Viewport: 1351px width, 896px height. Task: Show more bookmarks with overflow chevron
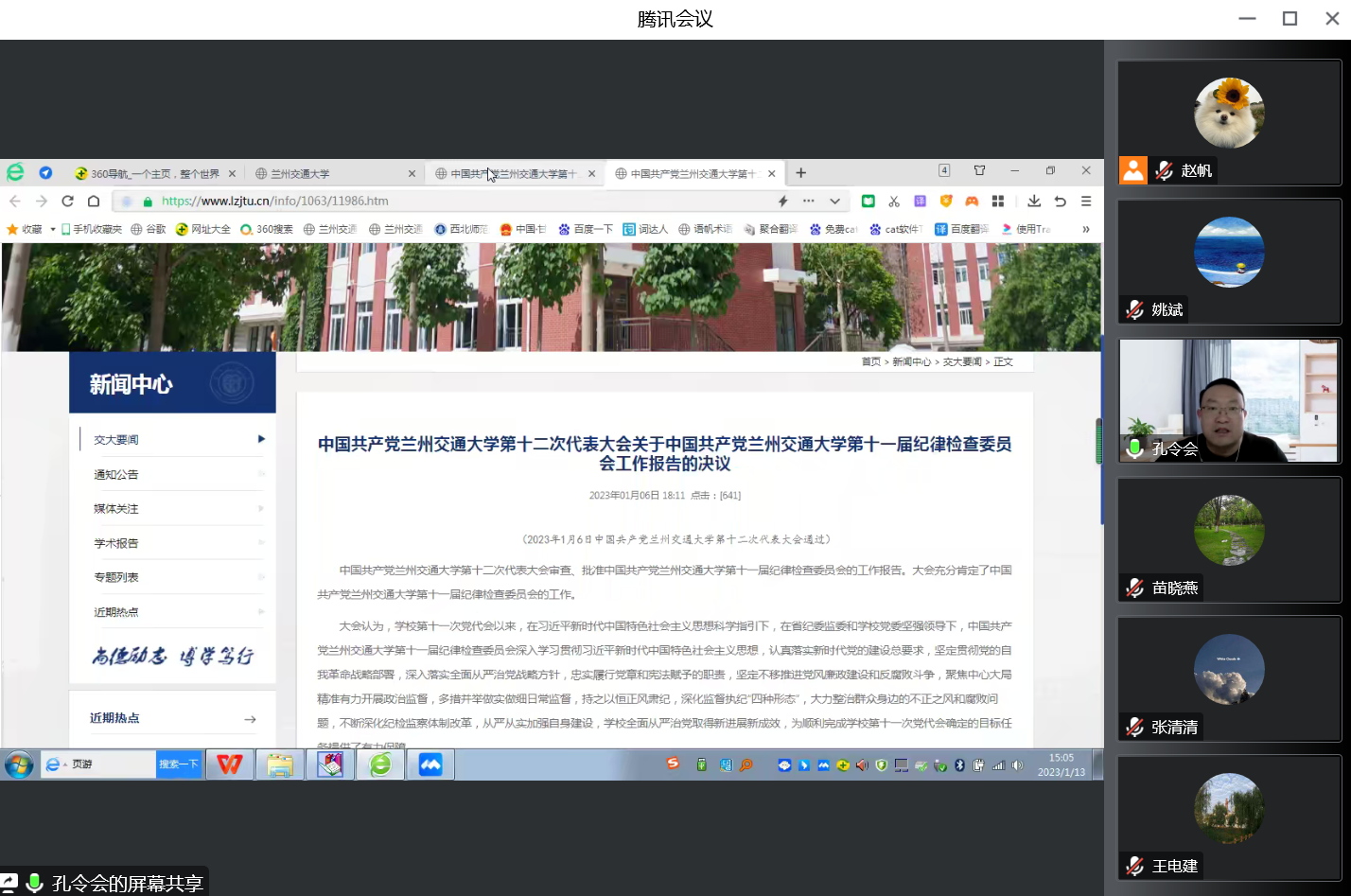1085,229
